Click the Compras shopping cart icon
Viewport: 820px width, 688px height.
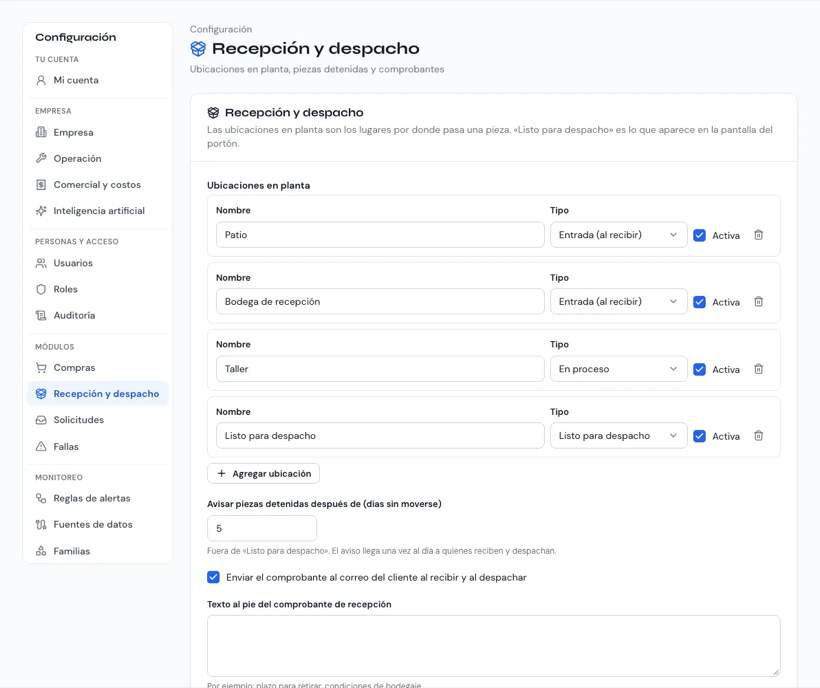(x=41, y=368)
